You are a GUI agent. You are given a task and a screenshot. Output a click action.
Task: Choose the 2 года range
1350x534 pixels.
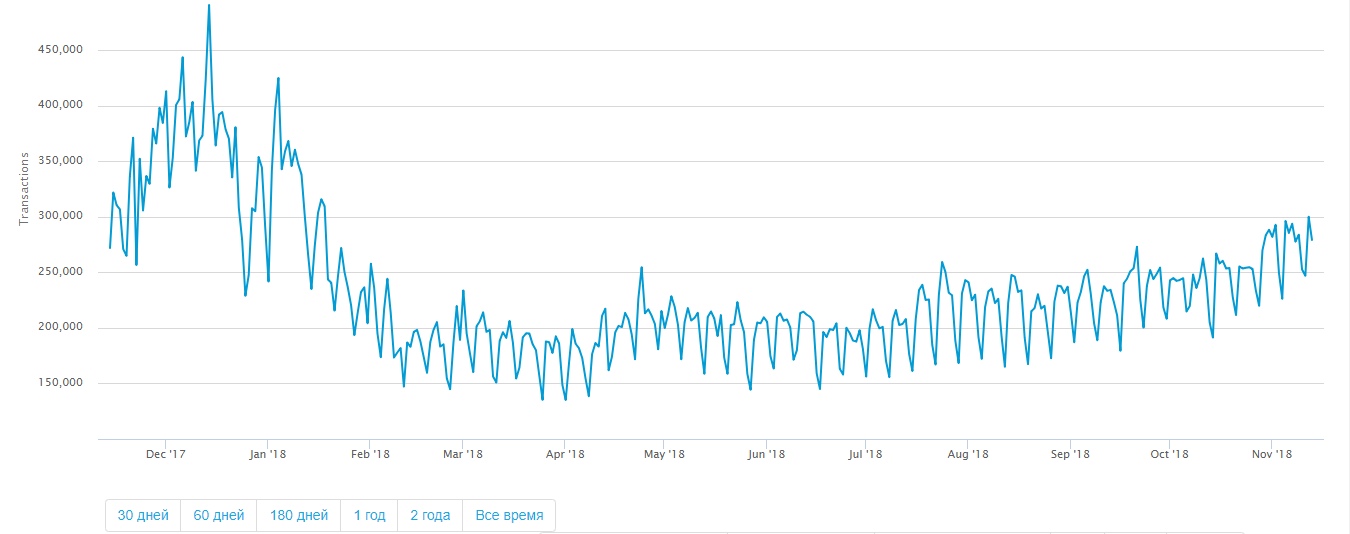click(x=430, y=516)
